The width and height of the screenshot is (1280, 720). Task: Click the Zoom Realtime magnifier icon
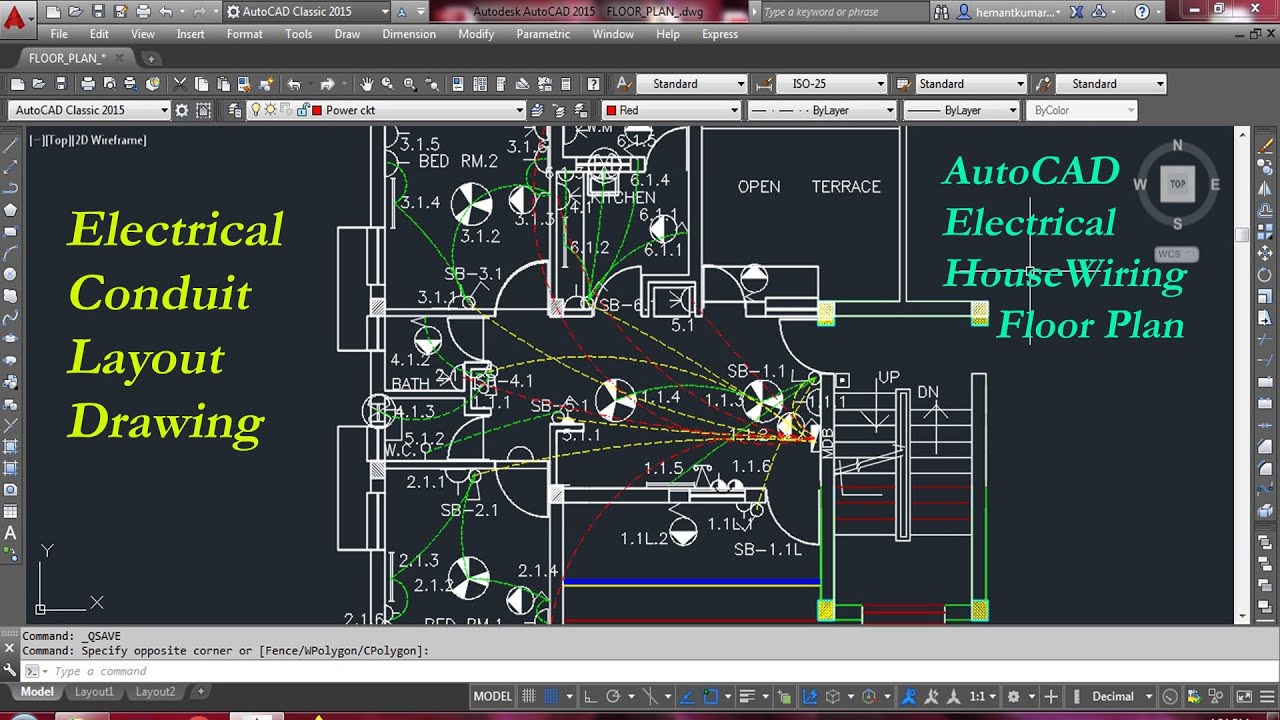[x=387, y=84]
